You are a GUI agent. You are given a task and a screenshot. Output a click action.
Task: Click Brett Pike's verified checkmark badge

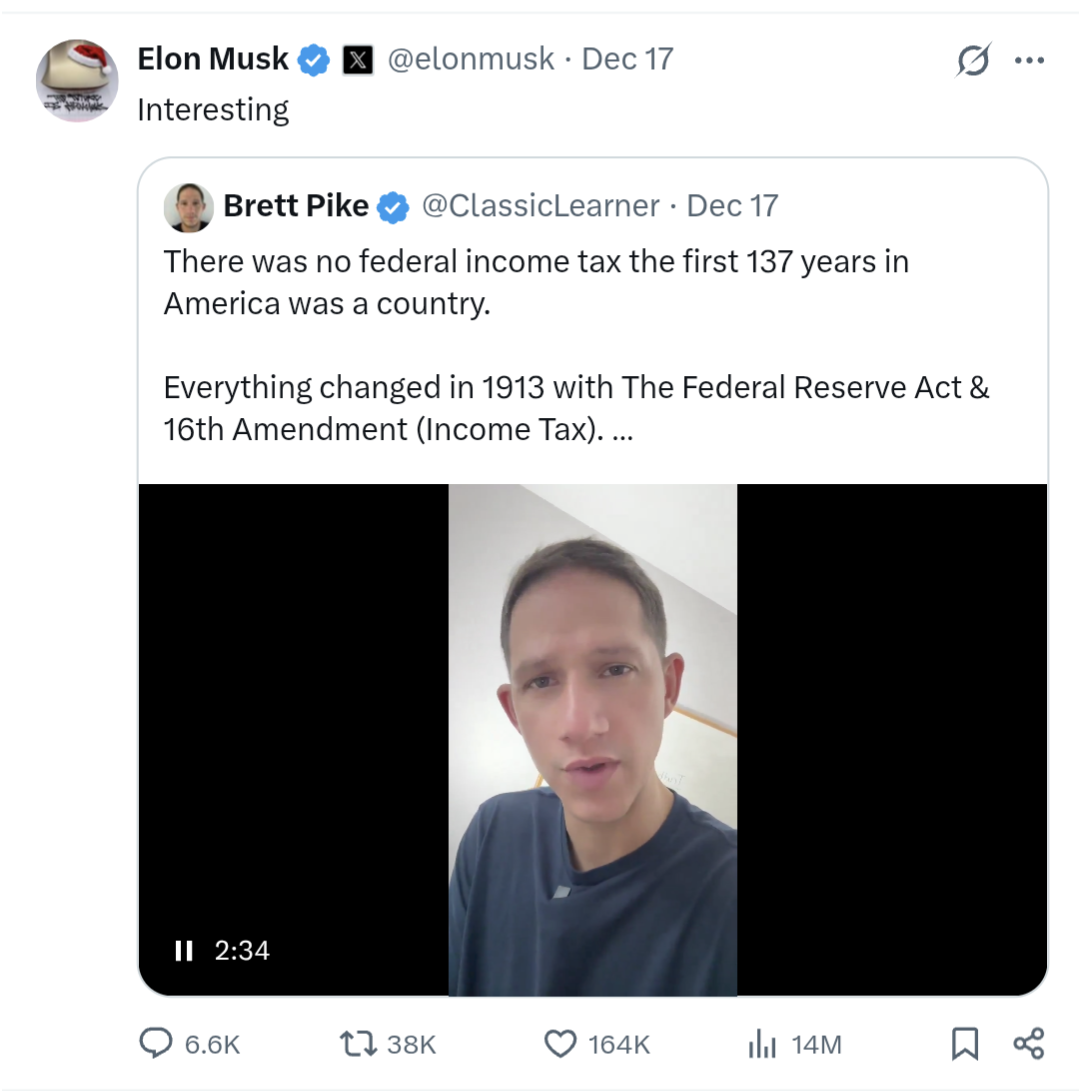[x=393, y=207]
